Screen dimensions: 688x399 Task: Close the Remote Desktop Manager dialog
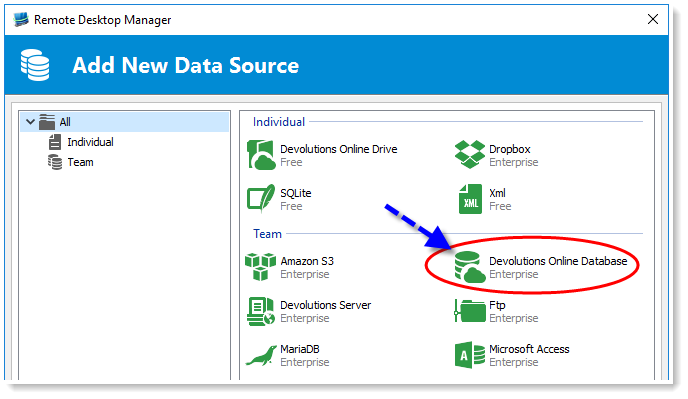(653, 19)
